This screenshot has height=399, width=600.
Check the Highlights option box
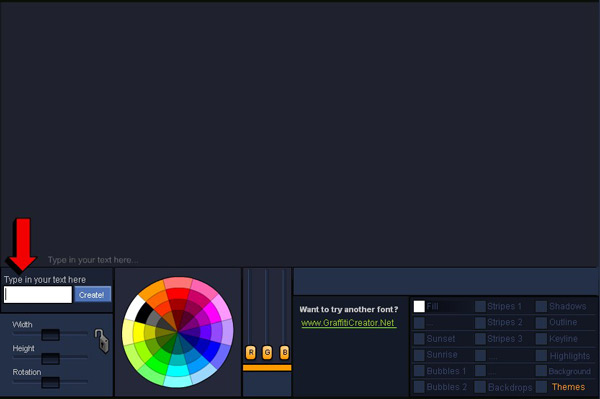tap(541, 355)
